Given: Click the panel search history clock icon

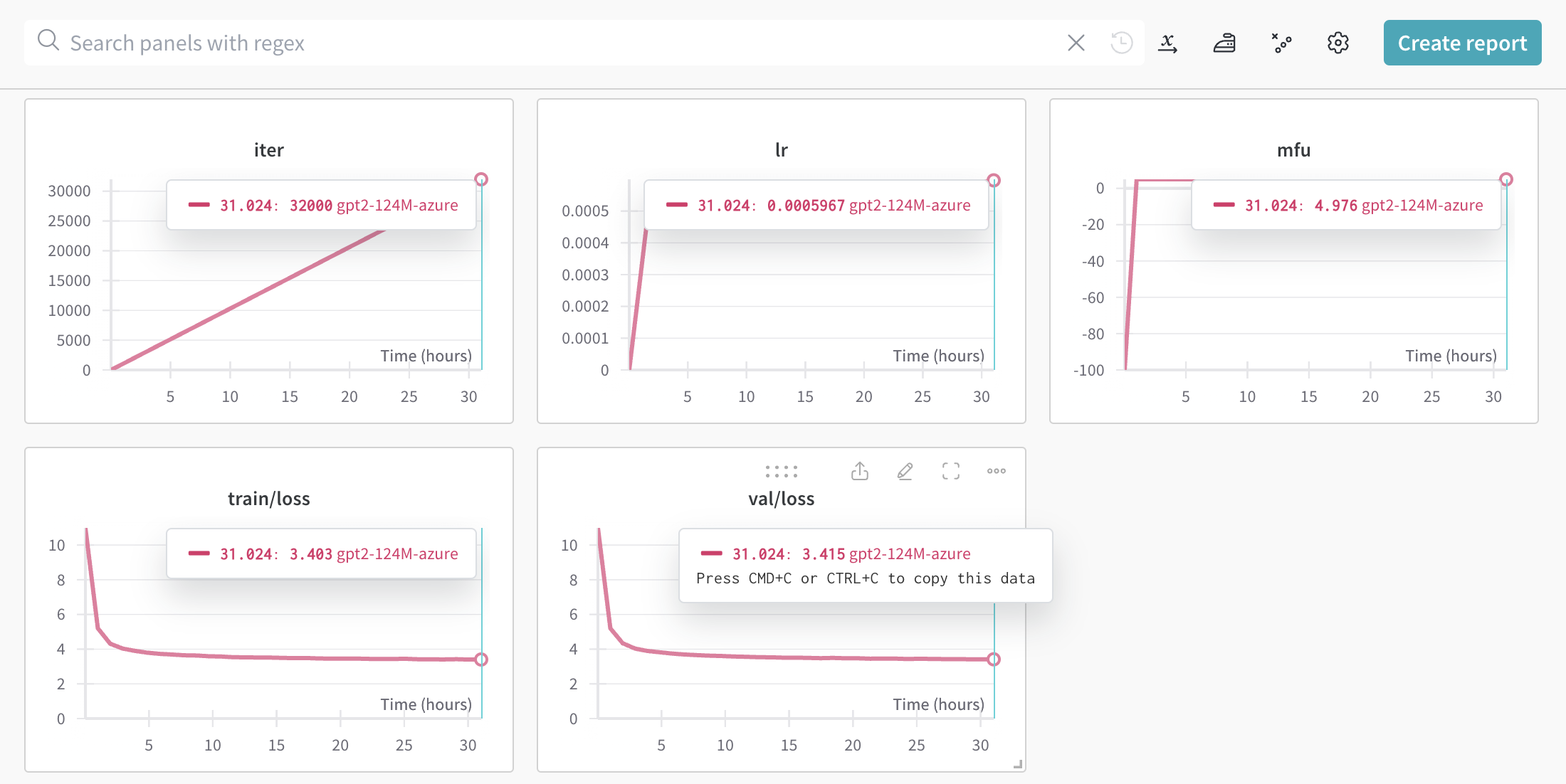Looking at the screenshot, I should pos(1120,43).
